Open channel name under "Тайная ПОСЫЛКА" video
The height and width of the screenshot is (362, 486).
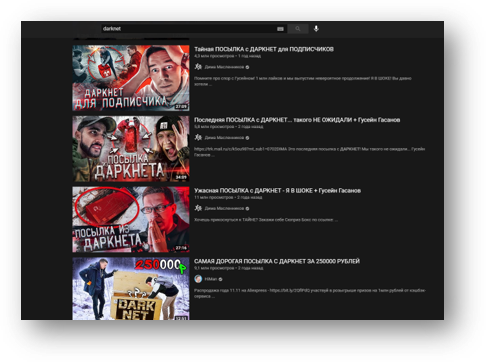pyautogui.click(x=224, y=67)
